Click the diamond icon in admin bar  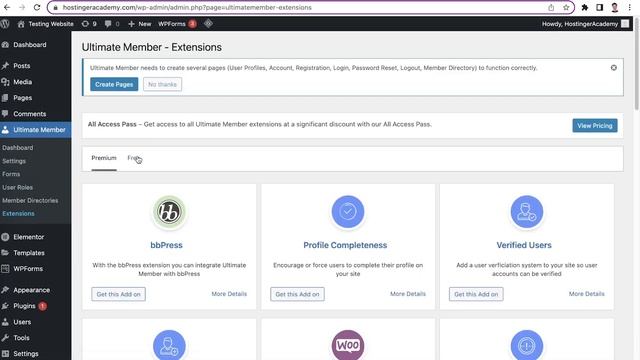(x=208, y=24)
